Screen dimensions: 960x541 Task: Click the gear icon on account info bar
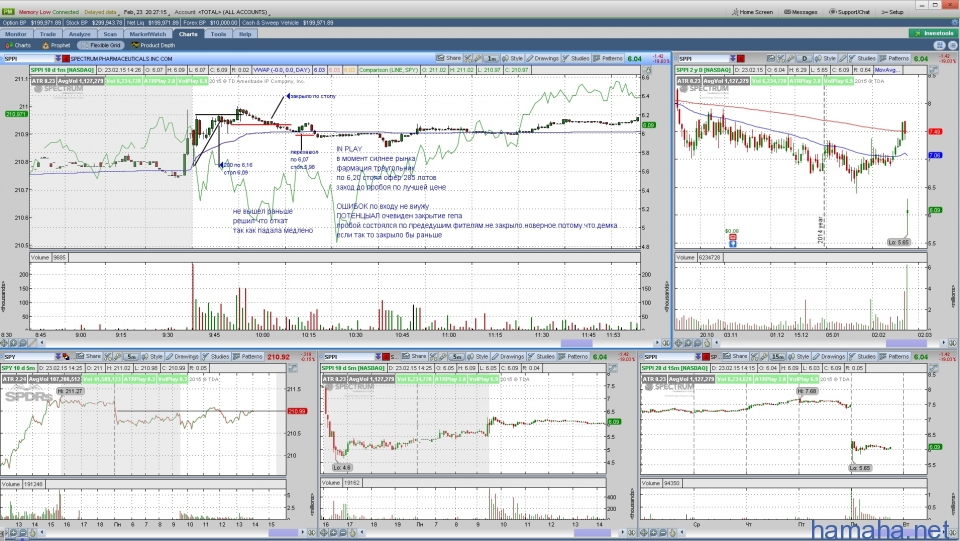click(954, 23)
